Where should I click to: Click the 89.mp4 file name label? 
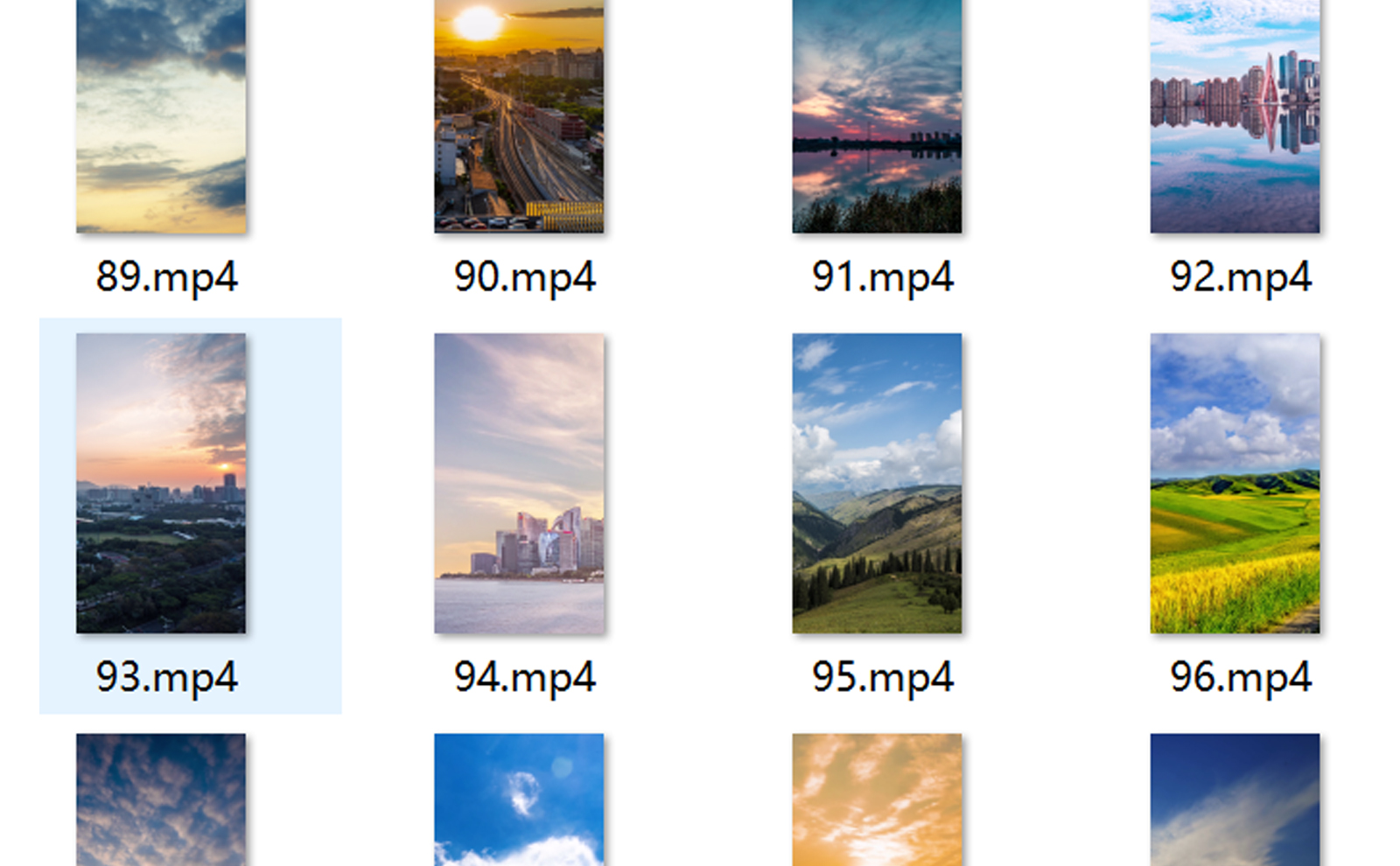tap(166, 278)
